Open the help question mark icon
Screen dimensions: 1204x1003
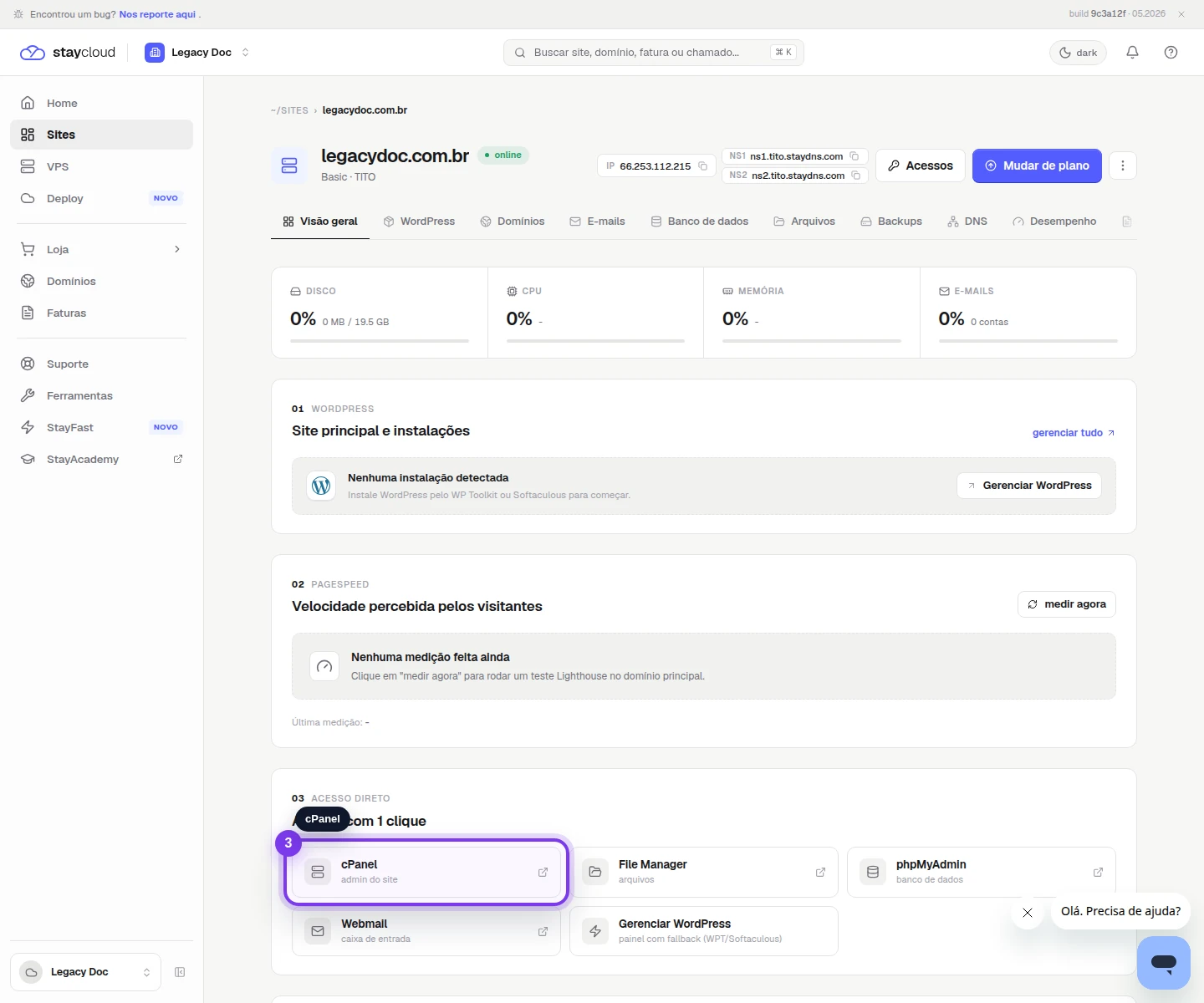[x=1171, y=52]
